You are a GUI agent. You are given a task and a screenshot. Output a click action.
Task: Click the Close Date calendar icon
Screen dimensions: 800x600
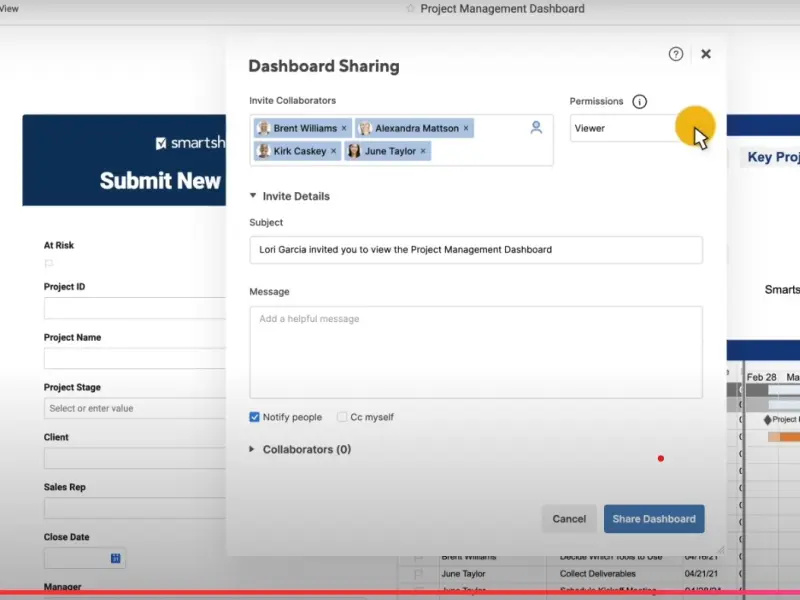(115, 558)
